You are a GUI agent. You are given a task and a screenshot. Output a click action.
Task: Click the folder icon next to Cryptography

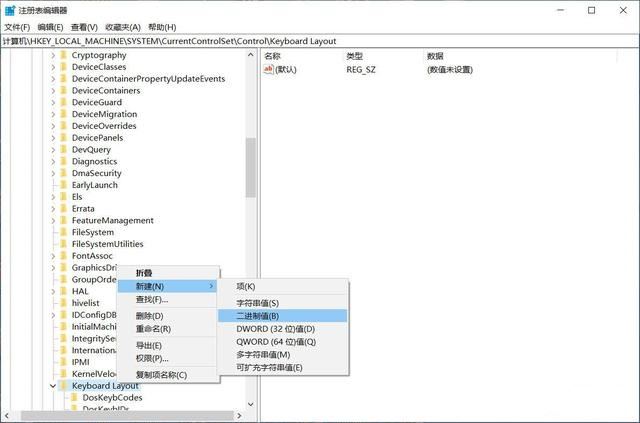pyautogui.click(x=63, y=55)
